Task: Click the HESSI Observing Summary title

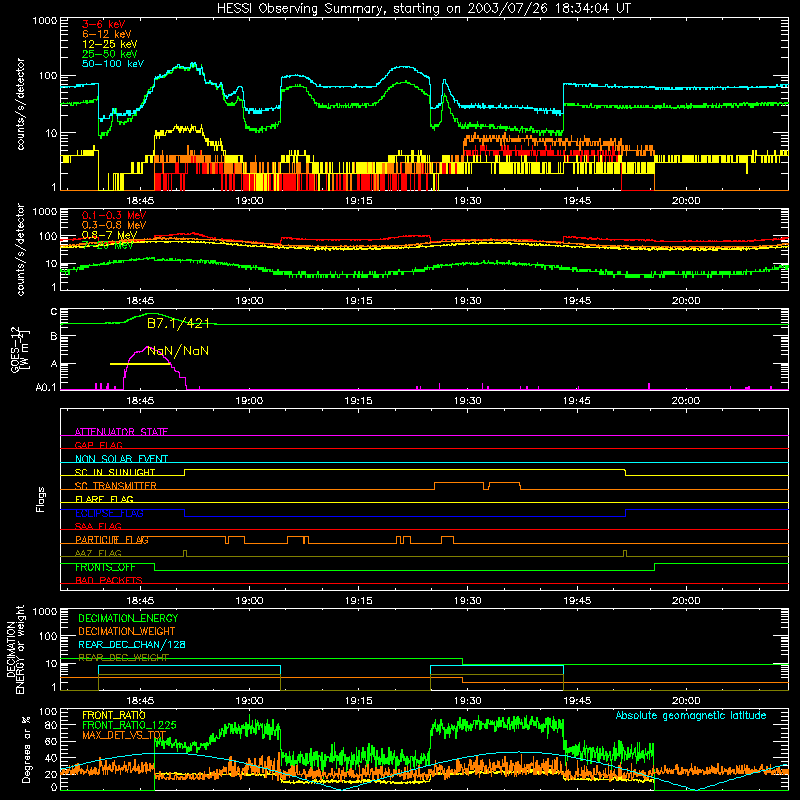Action: pos(423,8)
